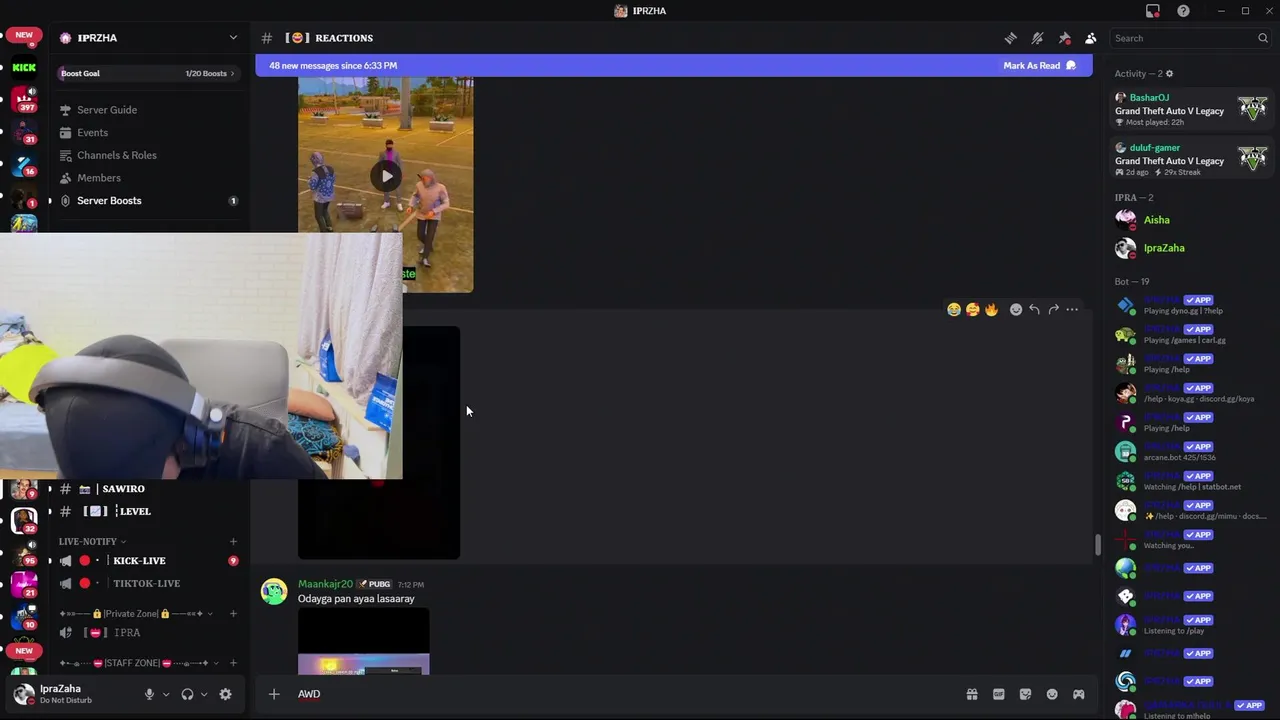Mark As Read in new messages bar

point(1039,66)
